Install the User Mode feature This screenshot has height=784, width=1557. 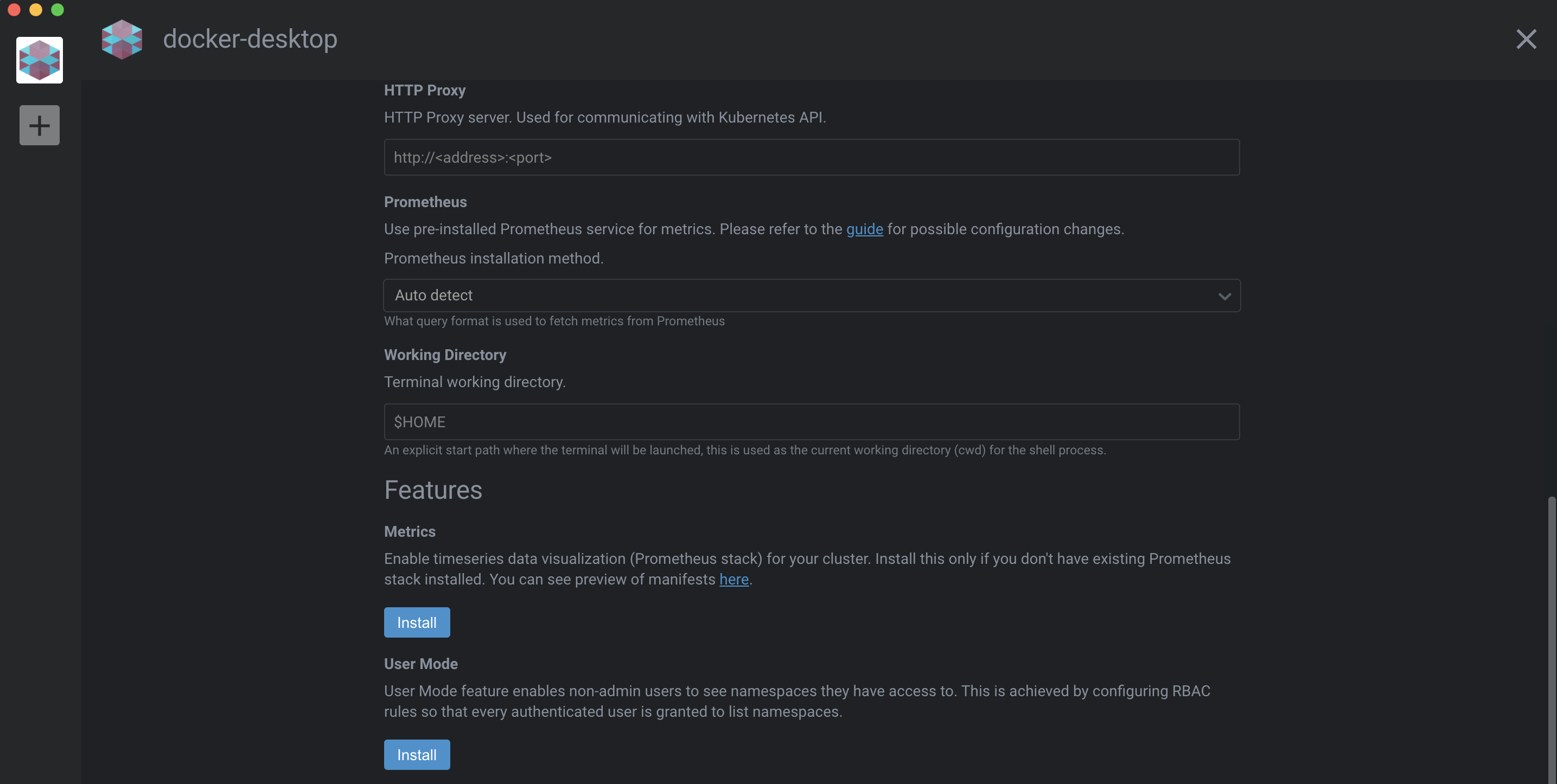coord(417,754)
